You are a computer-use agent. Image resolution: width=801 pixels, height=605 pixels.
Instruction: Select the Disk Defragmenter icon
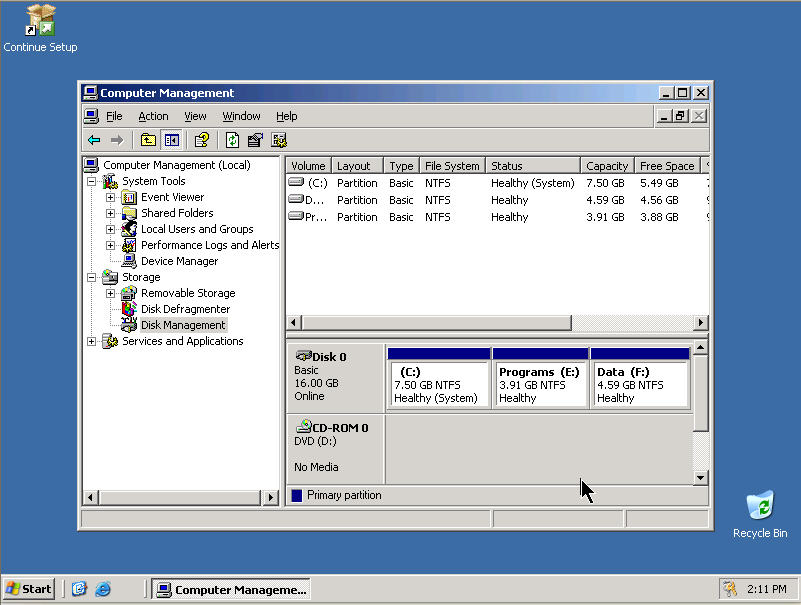pyautogui.click(x=129, y=309)
